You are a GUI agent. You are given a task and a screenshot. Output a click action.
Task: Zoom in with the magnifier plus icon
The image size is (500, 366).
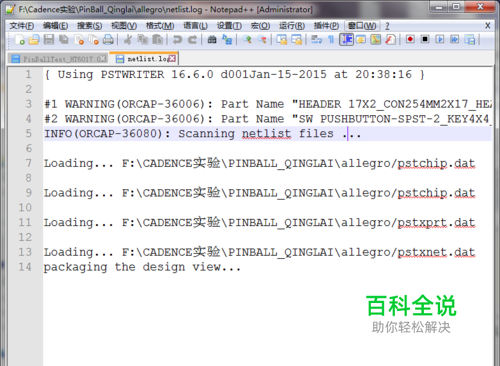247,40
